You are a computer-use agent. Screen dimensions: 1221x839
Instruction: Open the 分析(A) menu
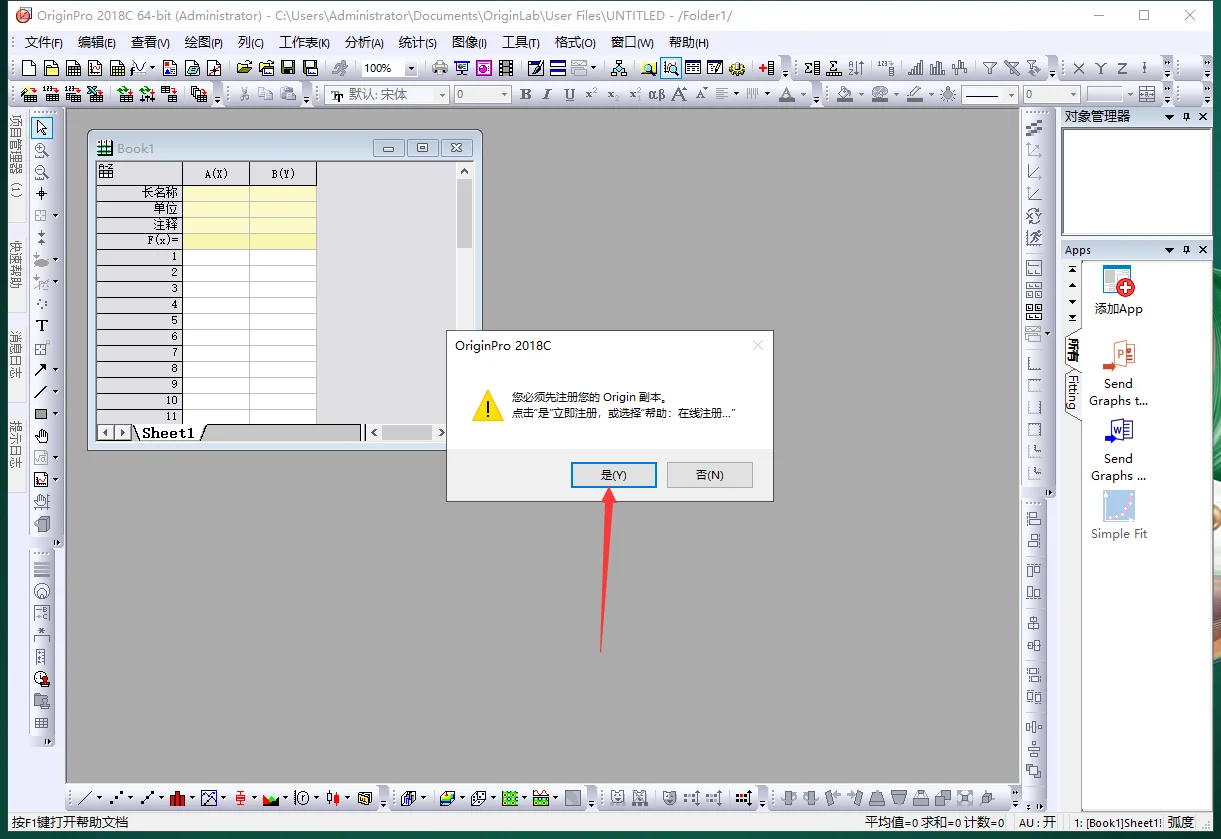(364, 42)
